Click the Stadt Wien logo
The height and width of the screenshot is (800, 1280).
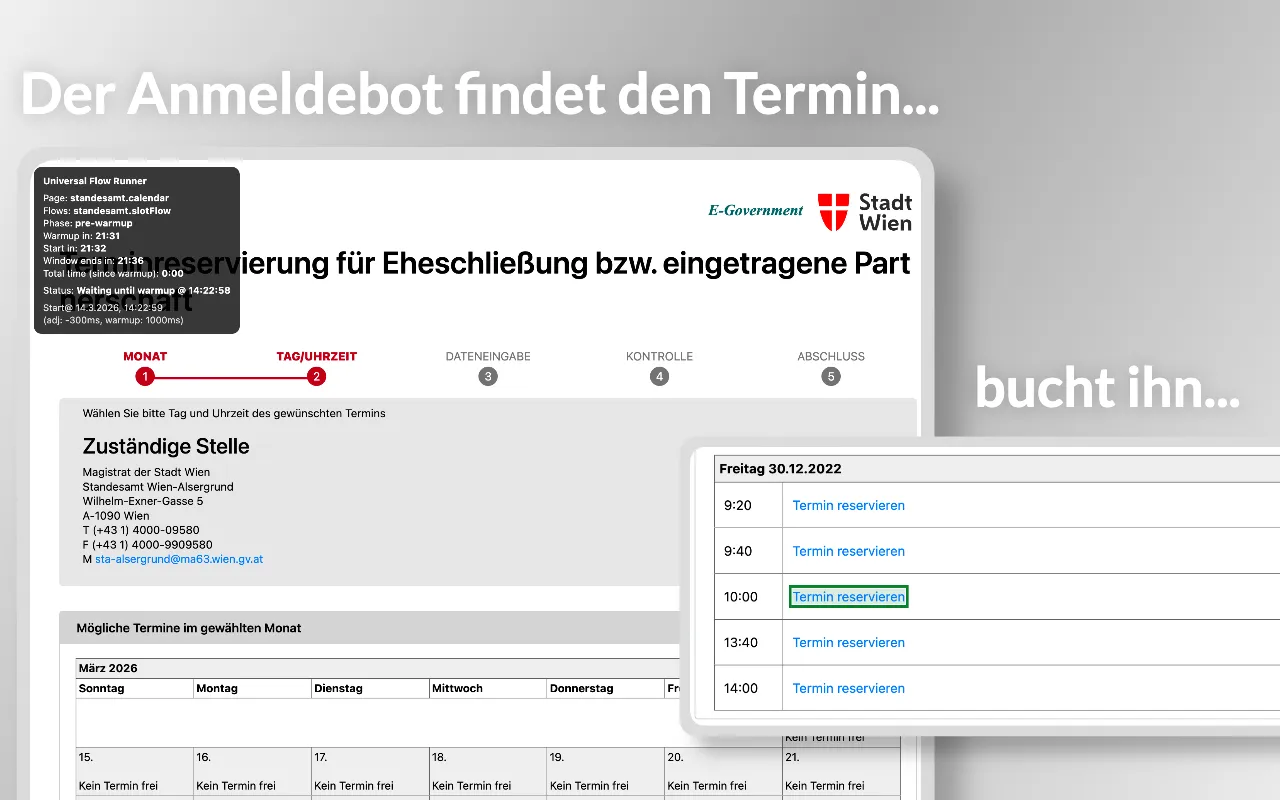point(865,212)
